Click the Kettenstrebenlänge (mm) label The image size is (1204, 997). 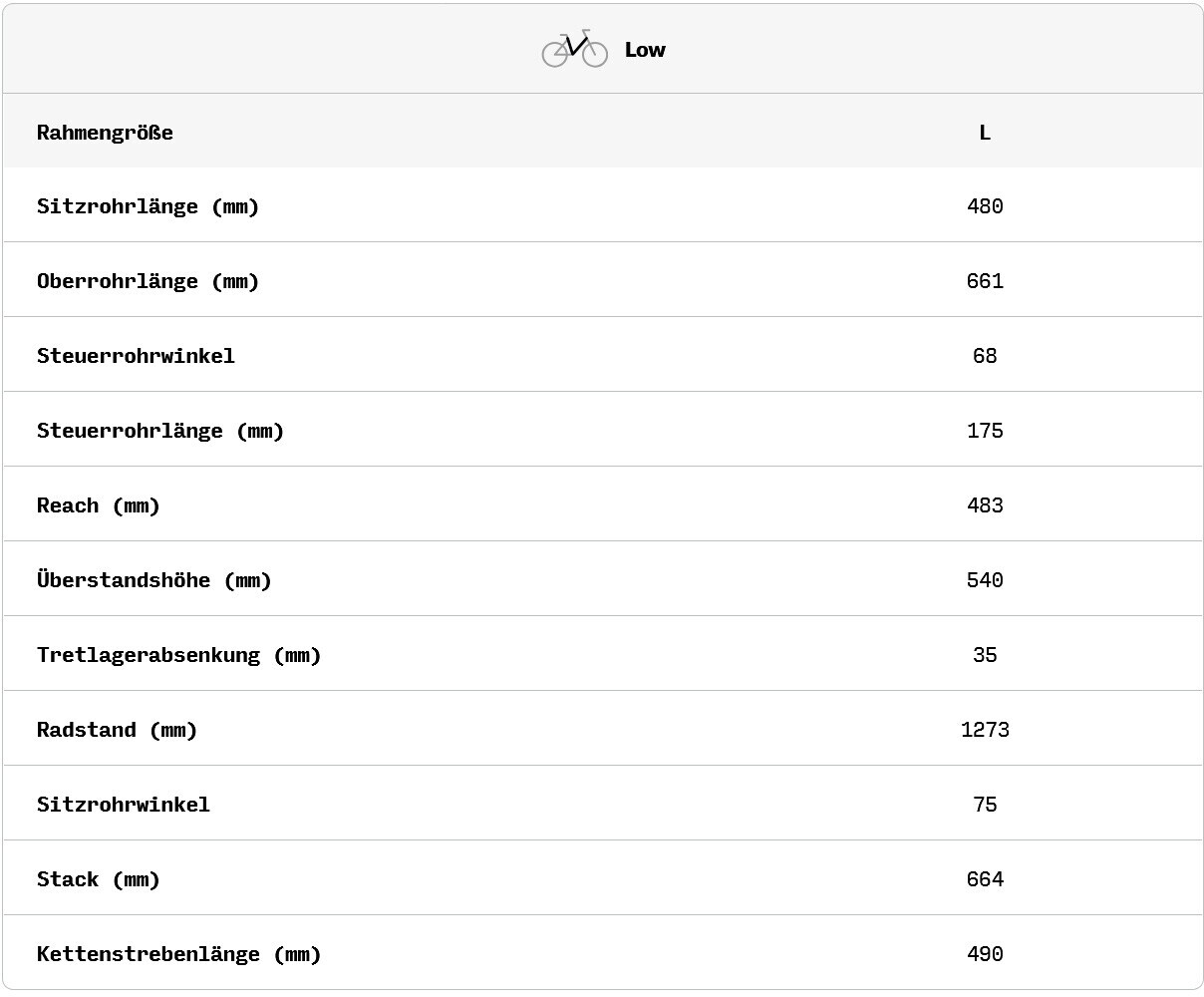pos(179,954)
